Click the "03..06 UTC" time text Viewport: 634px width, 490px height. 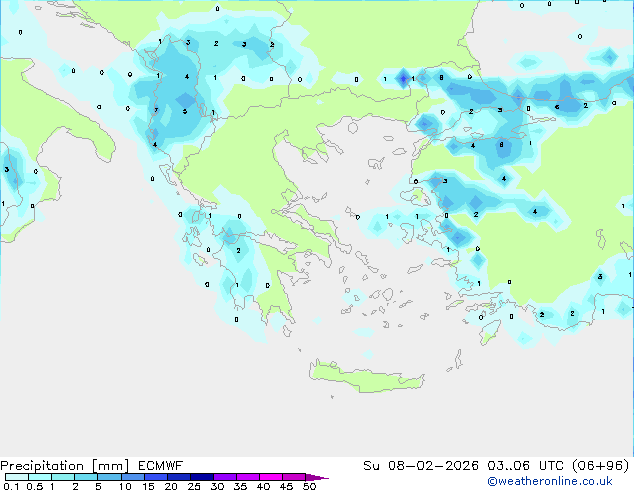click(525, 466)
